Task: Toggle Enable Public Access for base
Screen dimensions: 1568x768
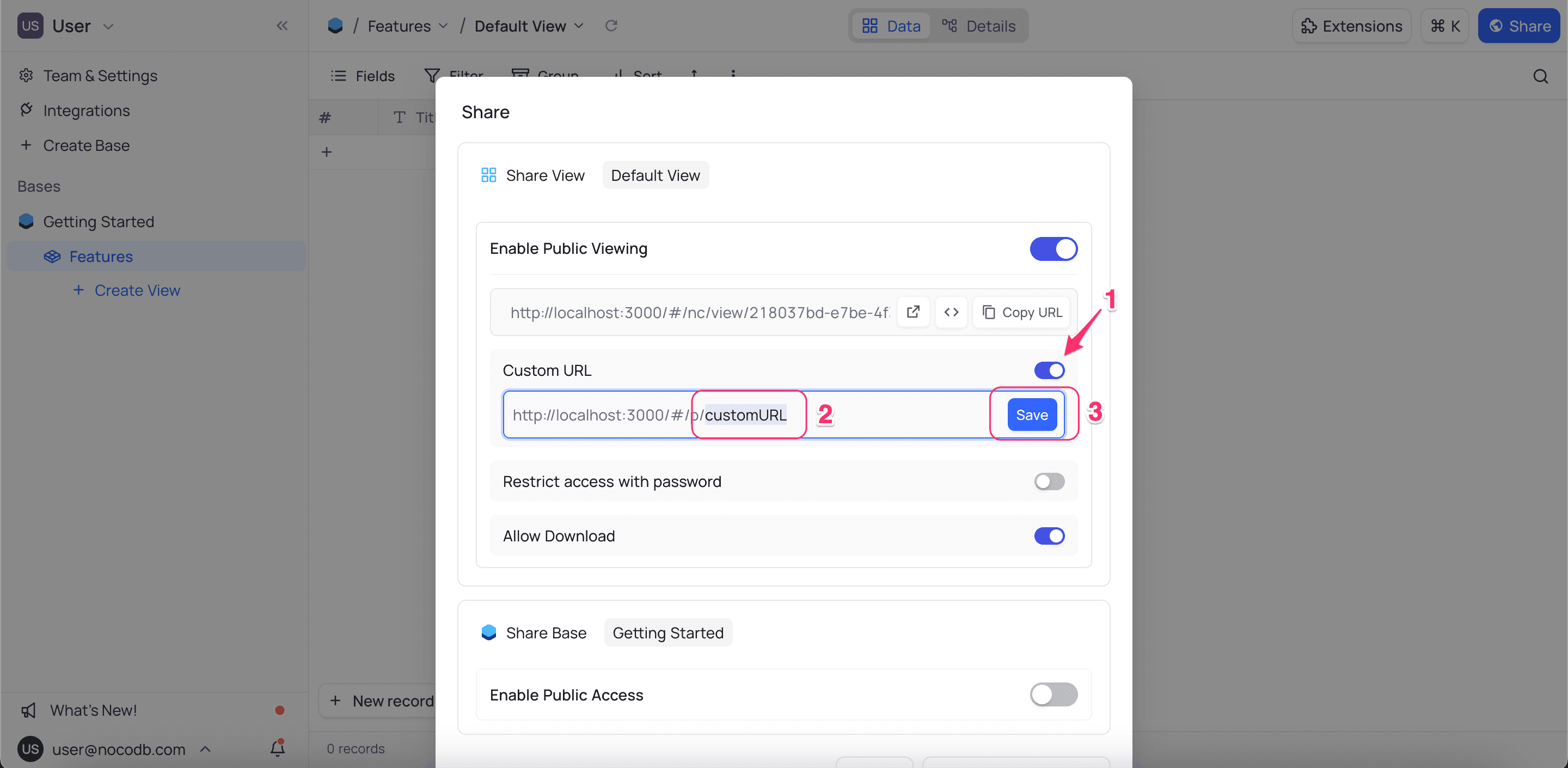Action: click(1053, 695)
